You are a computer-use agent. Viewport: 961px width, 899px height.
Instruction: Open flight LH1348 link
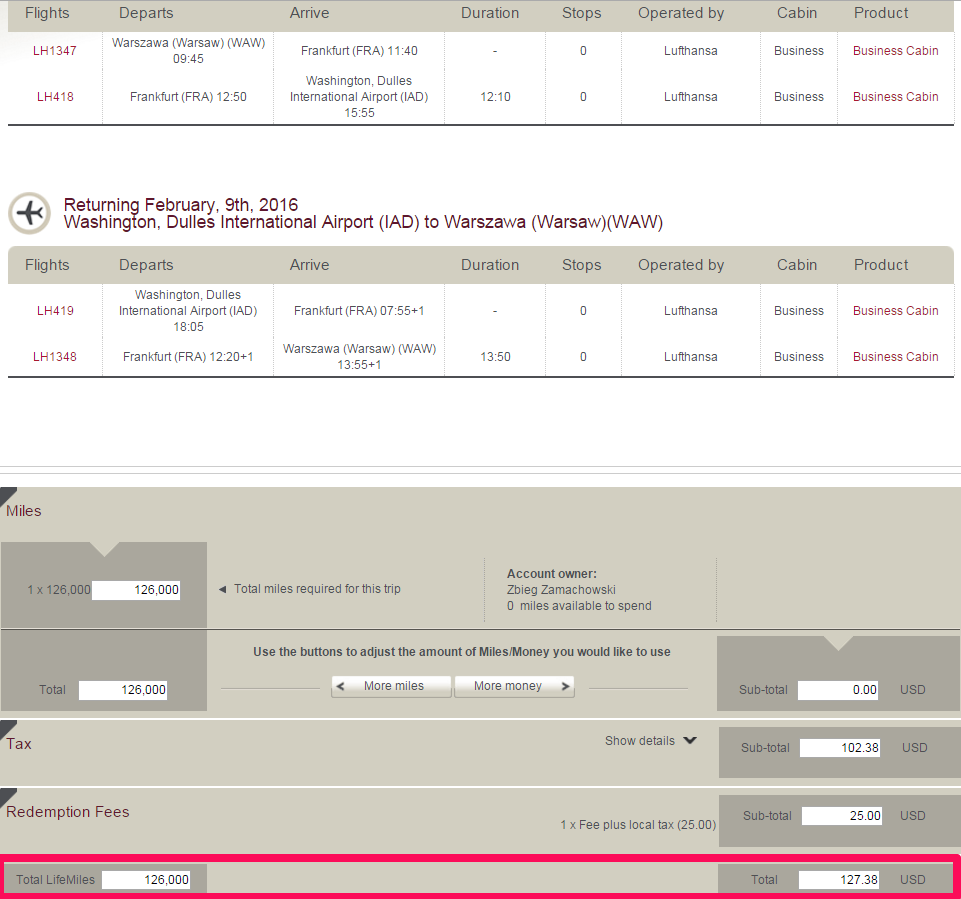coord(55,357)
